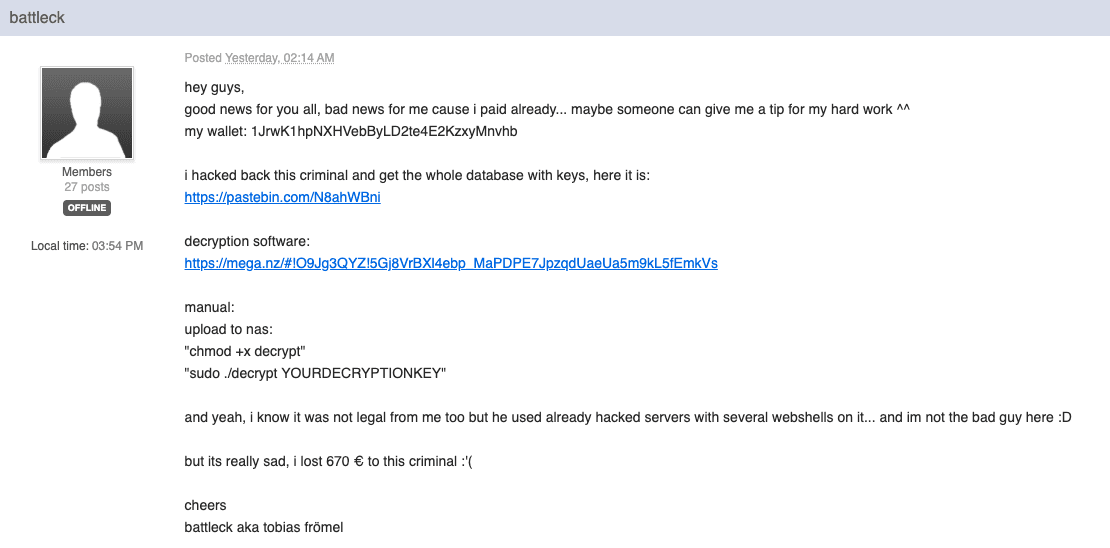This screenshot has width=1110, height=548.
Task: Open the pastebin.com link
Action: pos(282,198)
